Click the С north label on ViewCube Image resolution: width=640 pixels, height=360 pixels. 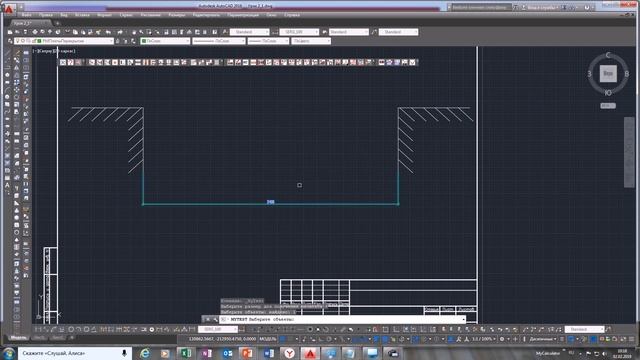(x=608, y=55)
